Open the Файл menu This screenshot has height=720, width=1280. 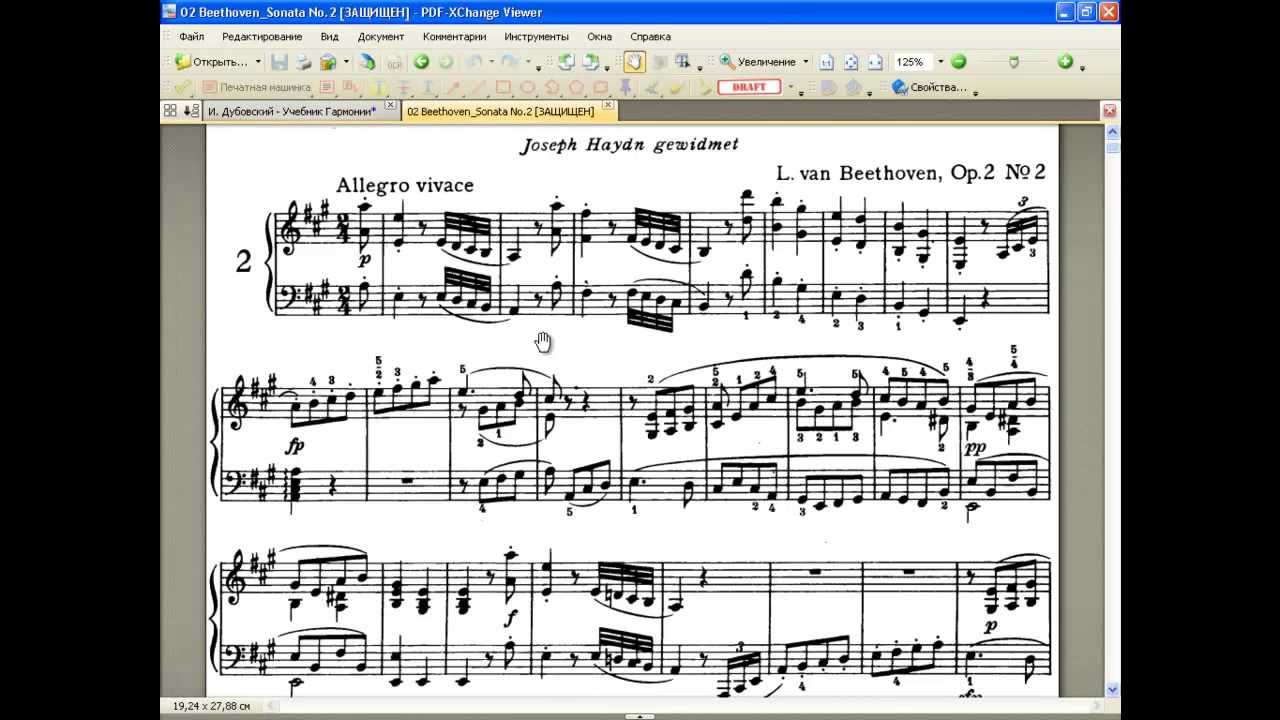[x=191, y=37]
